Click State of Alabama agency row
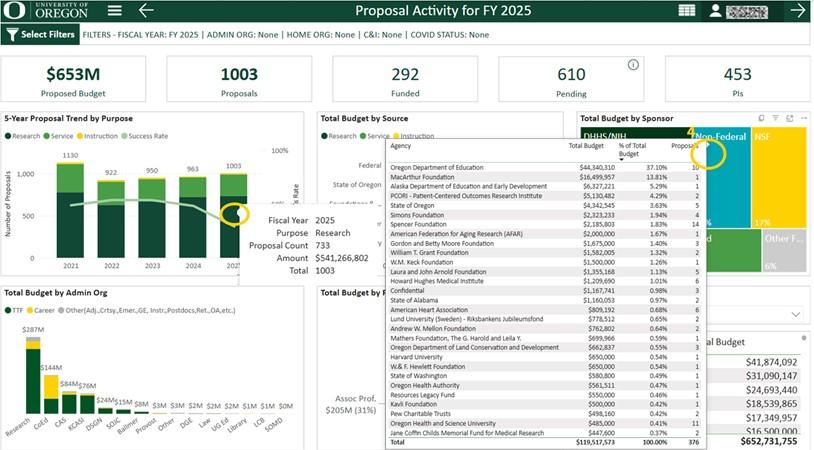The image size is (814, 450). point(544,301)
